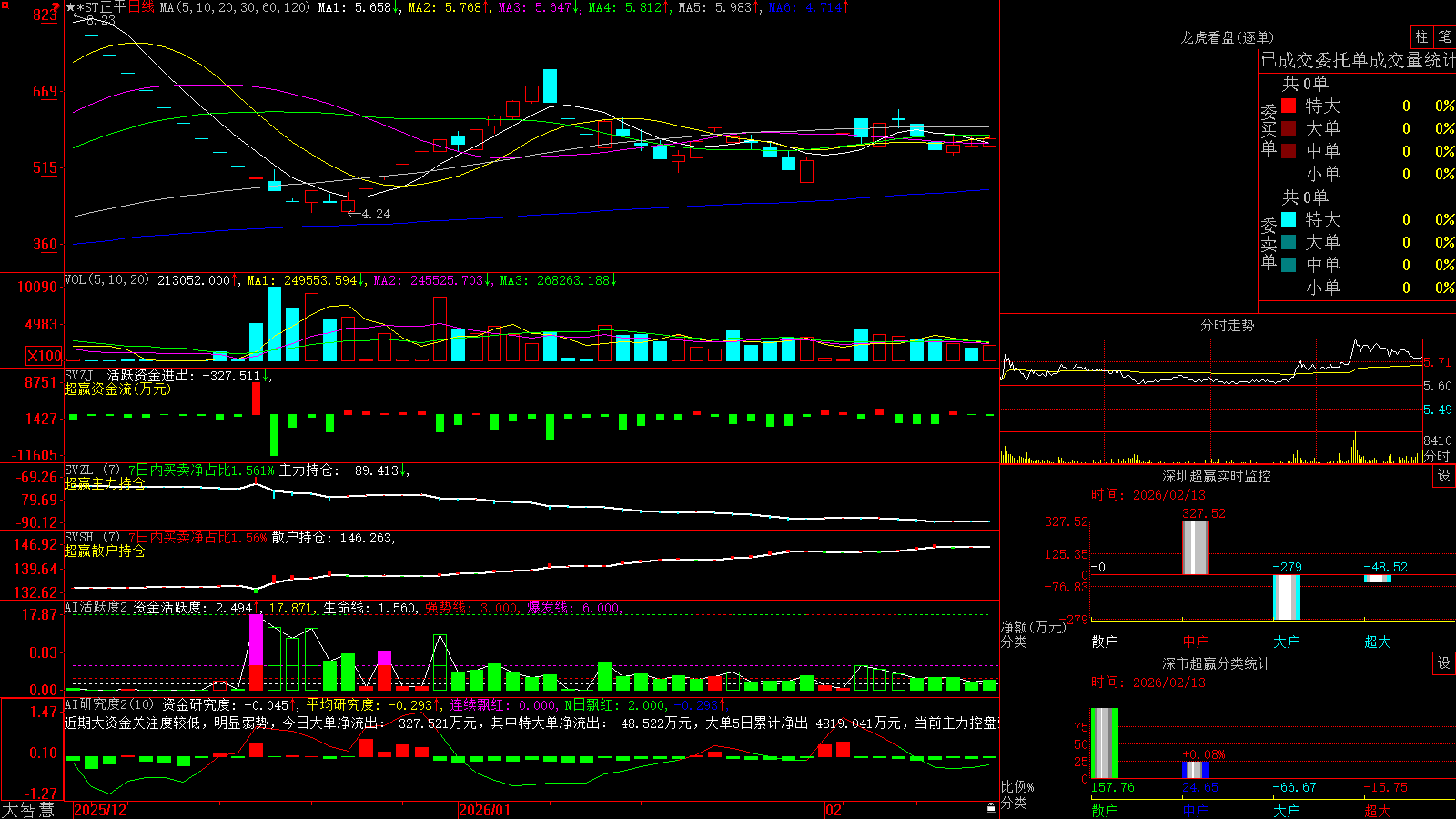
Task: Switch 龙虎看盘 to 柱 view
Action: (1421, 36)
